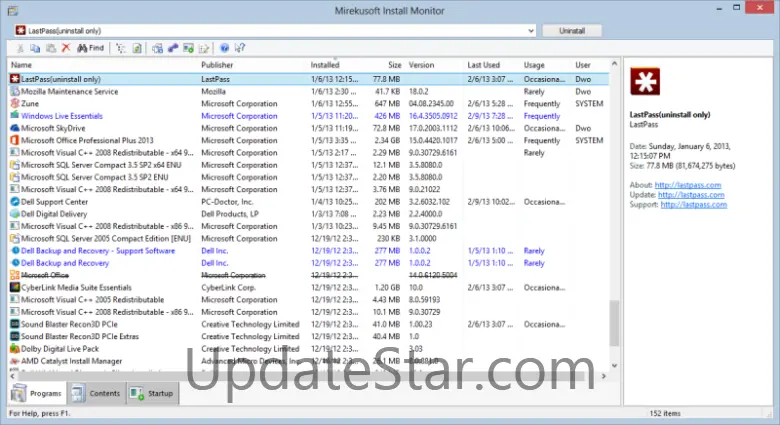Click the vertical scrollbar thumb
This screenshot has width=780, height=425.
(614, 322)
